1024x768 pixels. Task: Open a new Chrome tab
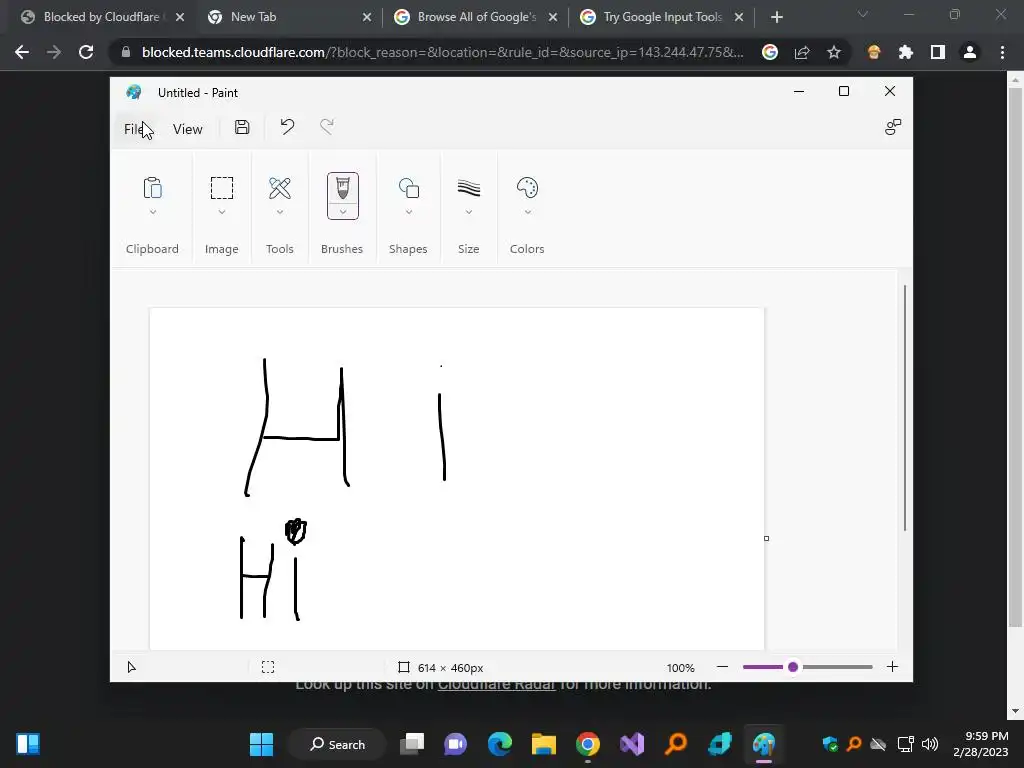[x=776, y=17]
